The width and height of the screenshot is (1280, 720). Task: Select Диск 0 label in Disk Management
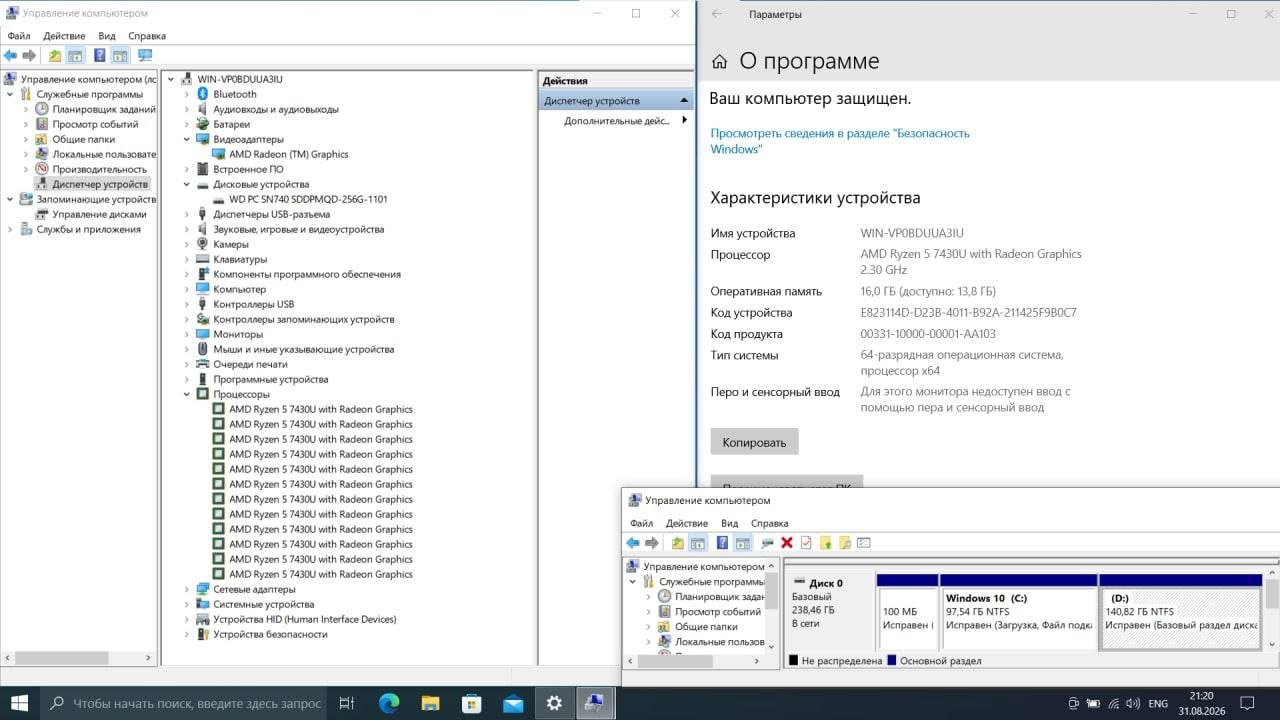pos(826,583)
